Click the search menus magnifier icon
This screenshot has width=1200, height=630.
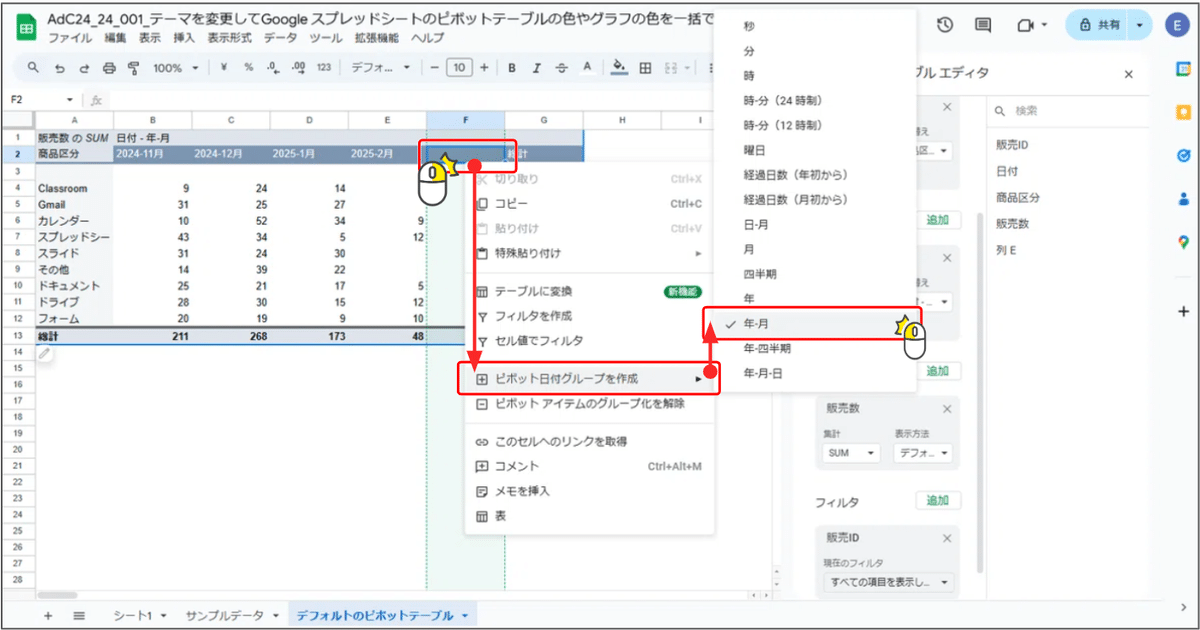[x=33, y=68]
